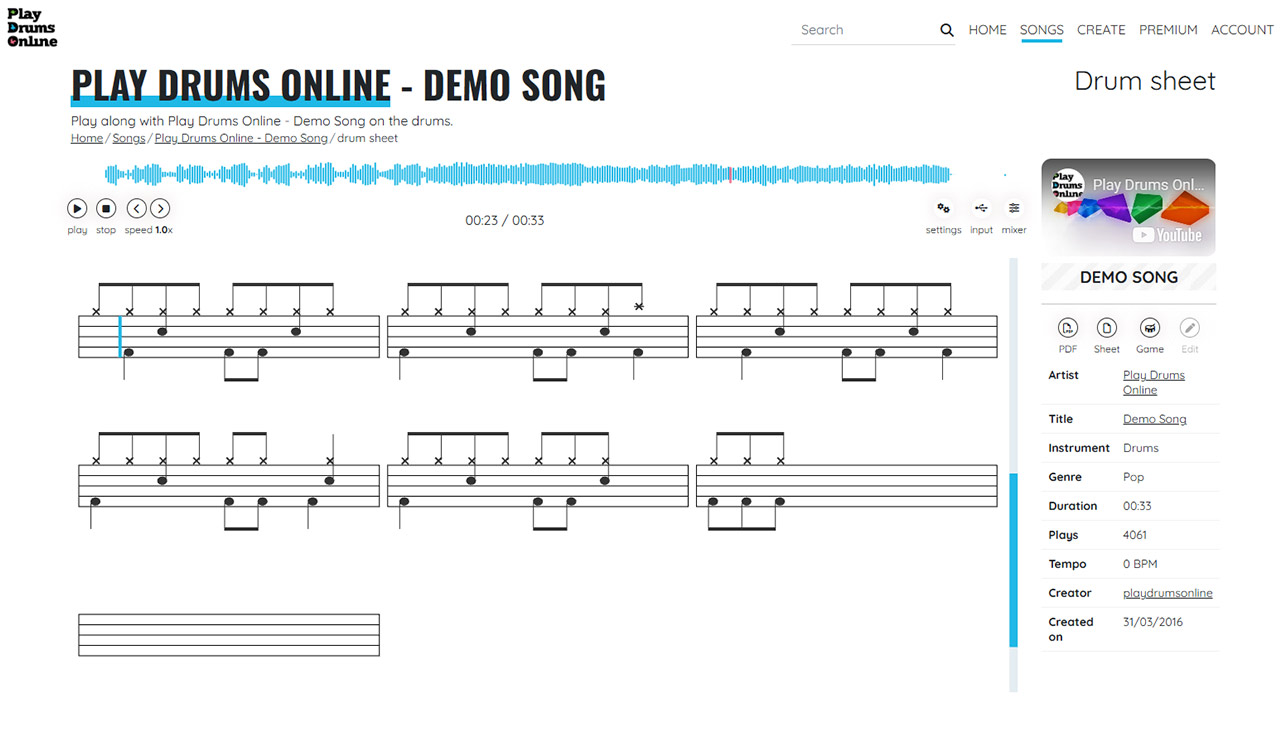Click the playdrumsonline creator link
1286x740 pixels.
(1167, 593)
